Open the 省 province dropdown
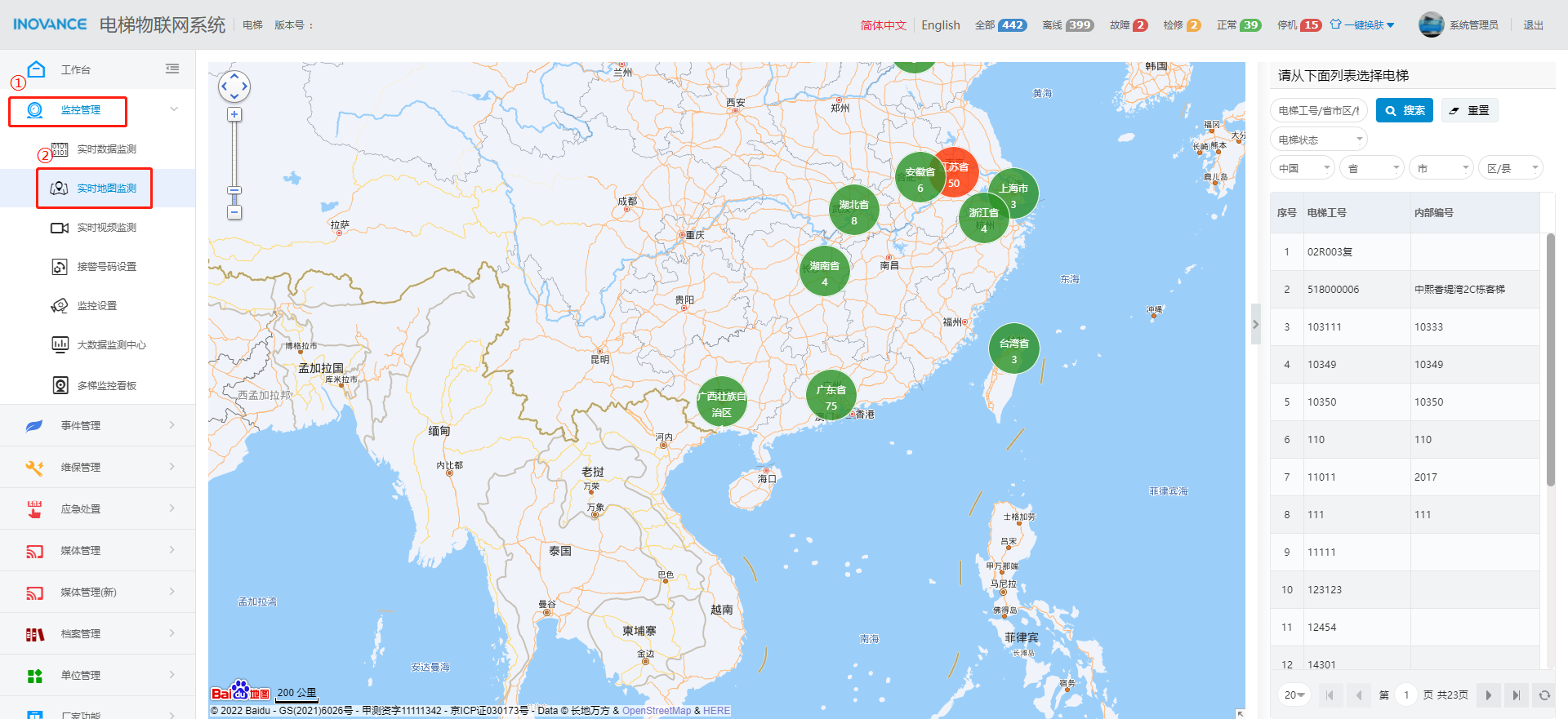 coord(1372,168)
